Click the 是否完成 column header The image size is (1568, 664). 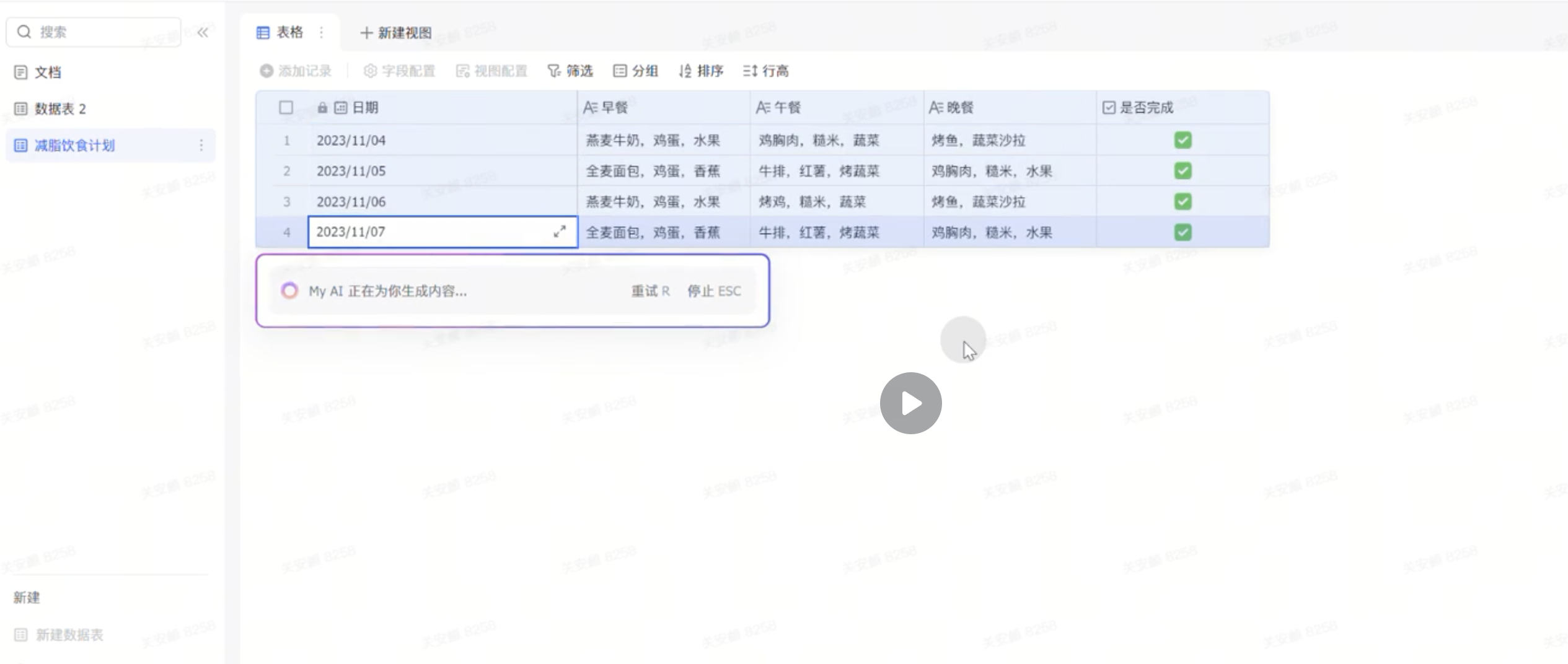coord(1183,107)
